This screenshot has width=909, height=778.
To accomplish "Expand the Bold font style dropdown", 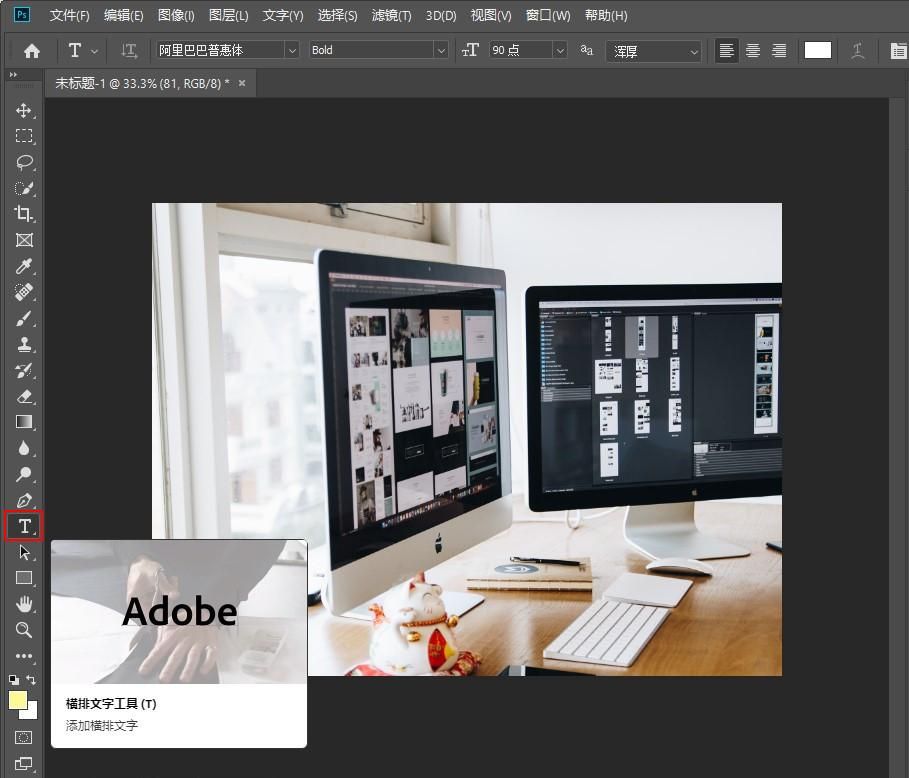I will pos(379,50).
